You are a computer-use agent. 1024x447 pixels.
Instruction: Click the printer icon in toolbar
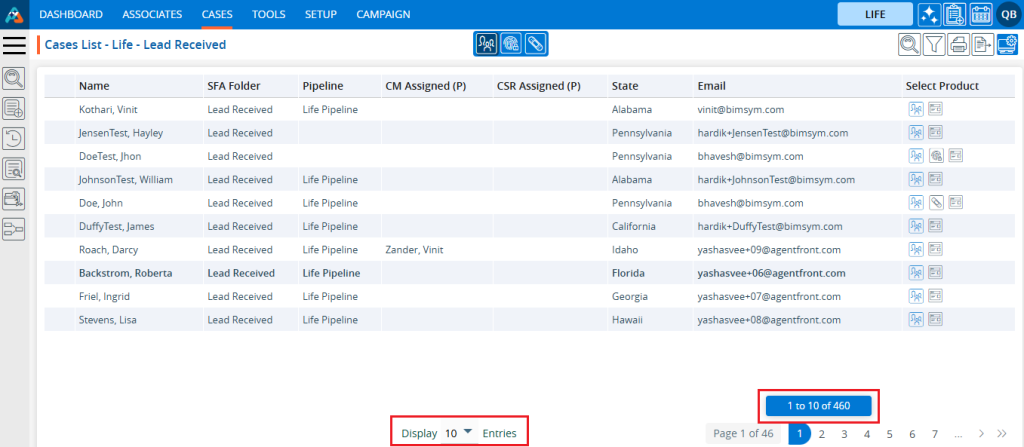point(958,44)
